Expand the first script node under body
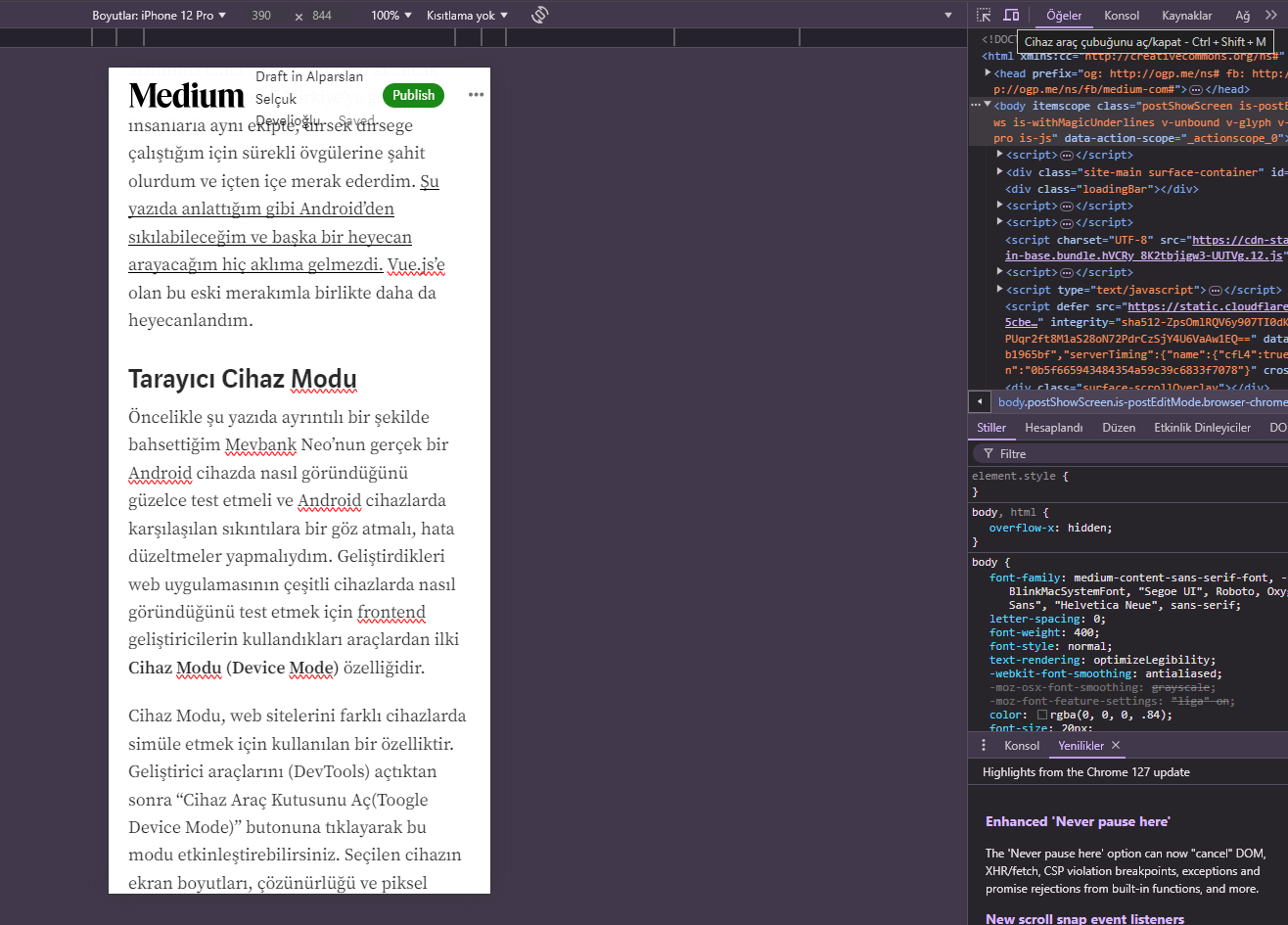 999,155
